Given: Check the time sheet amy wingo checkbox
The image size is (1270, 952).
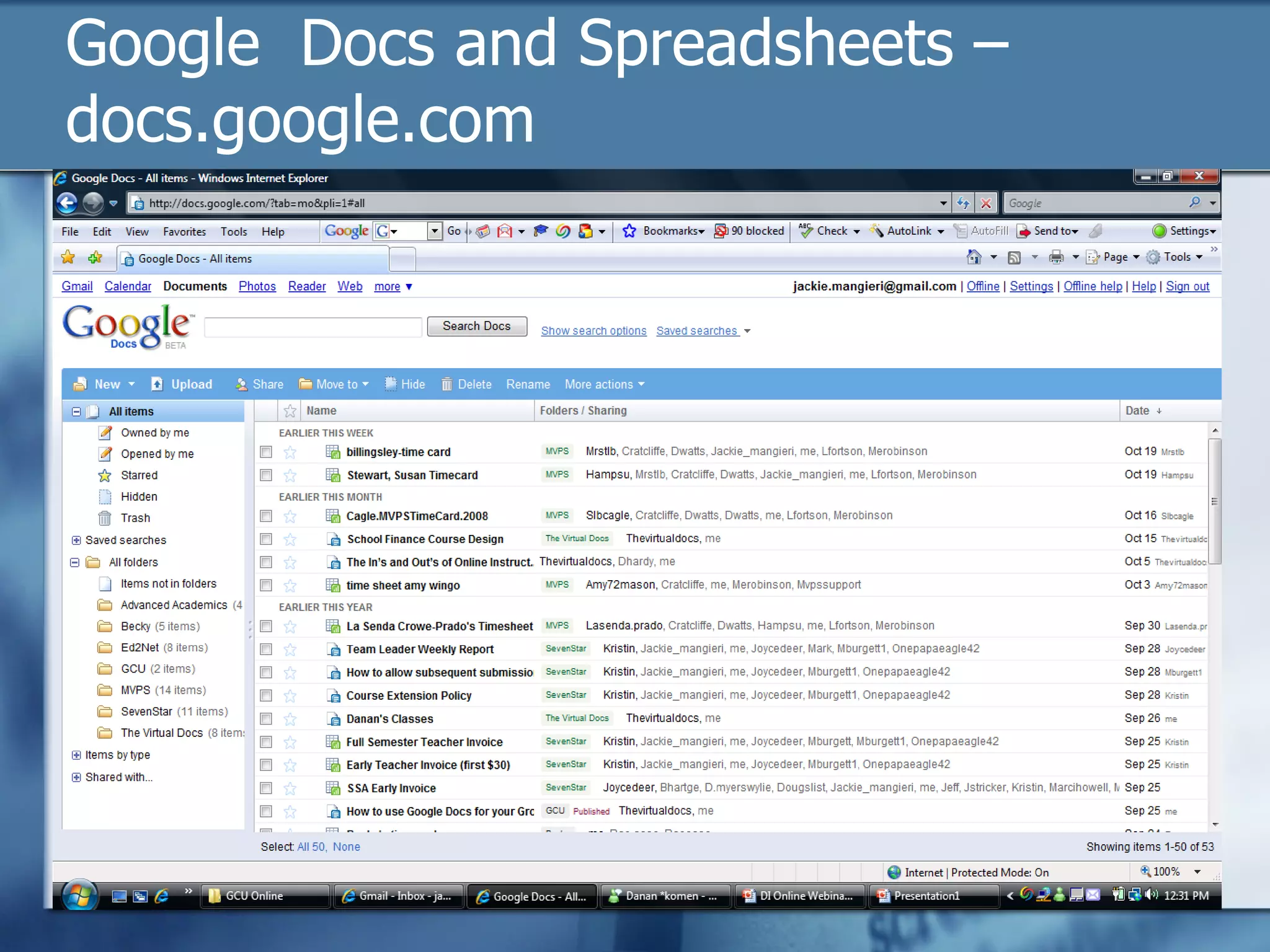Looking at the screenshot, I should point(266,585).
